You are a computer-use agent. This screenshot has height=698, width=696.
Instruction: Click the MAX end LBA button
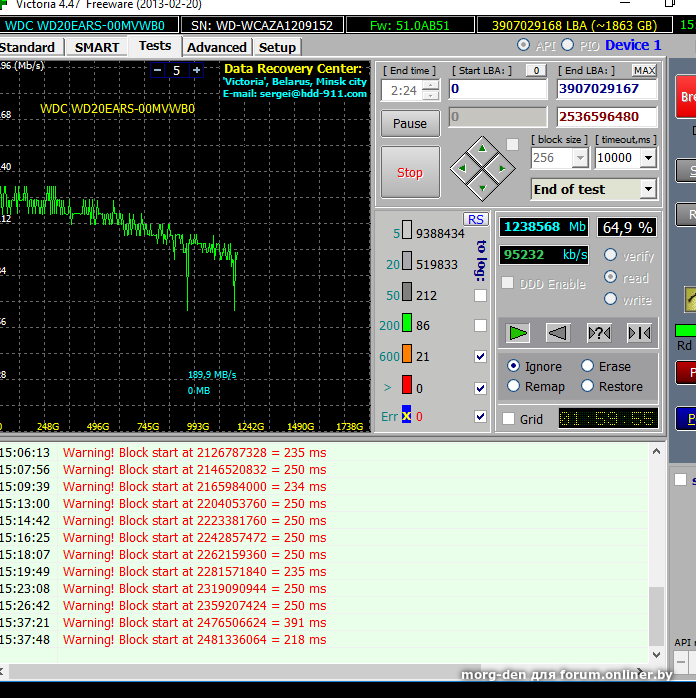(644, 70)
